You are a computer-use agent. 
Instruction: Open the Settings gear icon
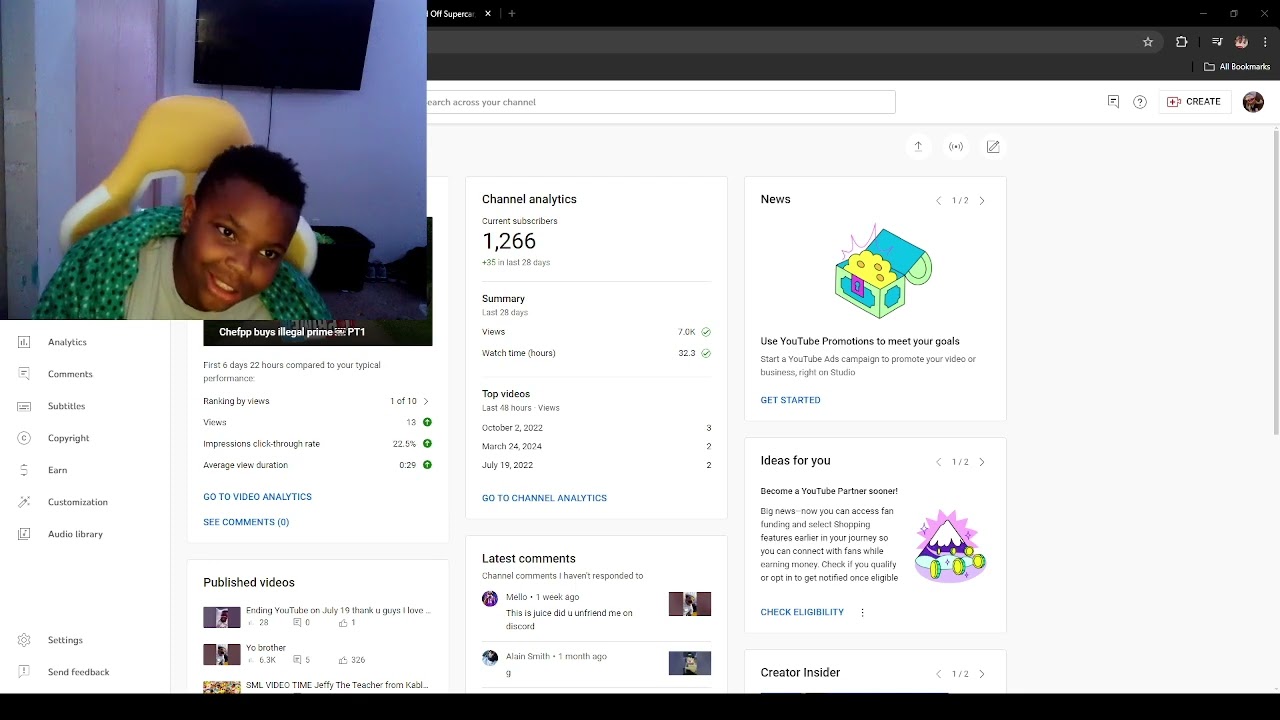(x=24, y=640)
